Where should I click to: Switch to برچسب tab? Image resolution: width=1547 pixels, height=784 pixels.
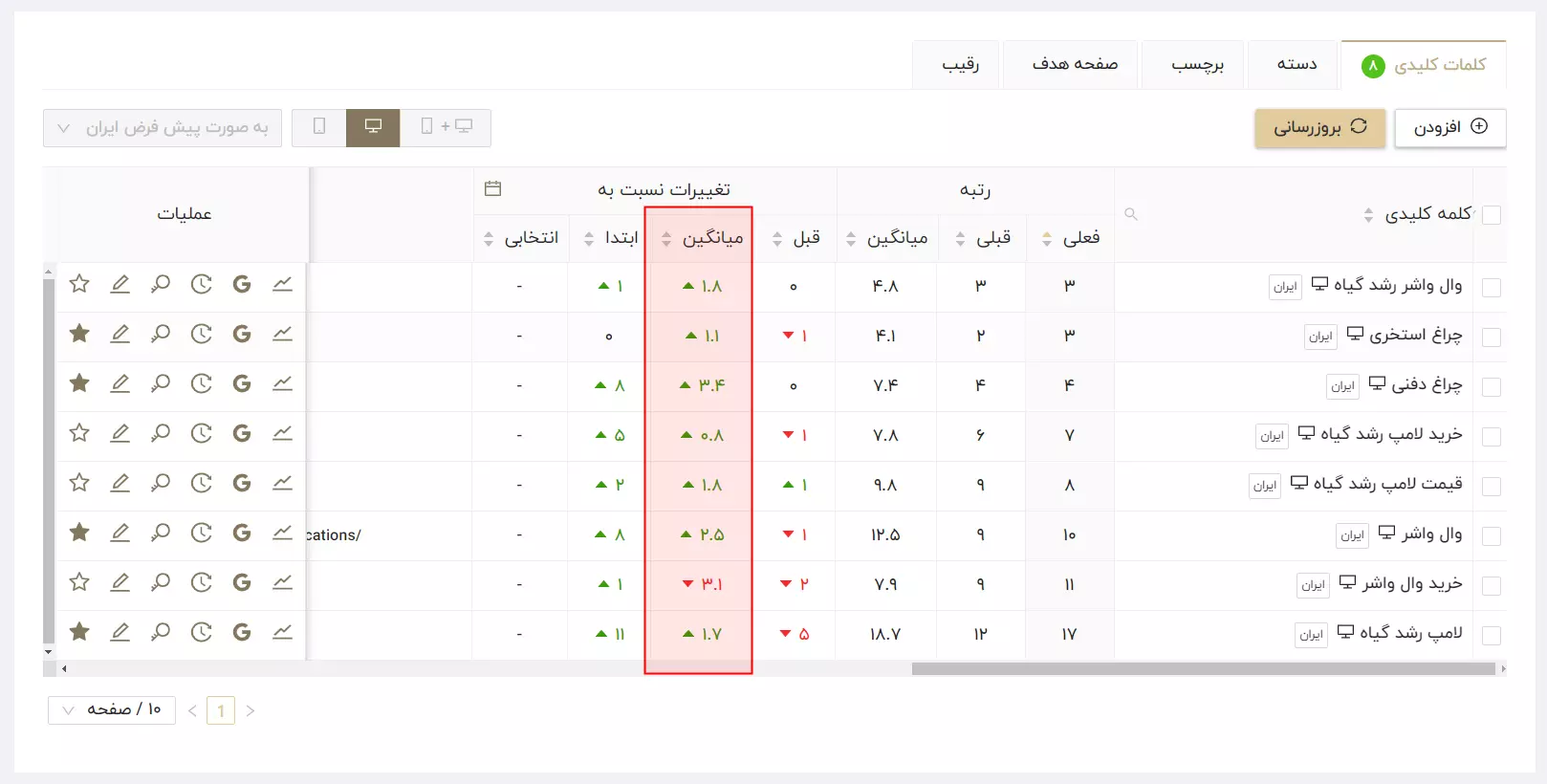[1193, 65]
